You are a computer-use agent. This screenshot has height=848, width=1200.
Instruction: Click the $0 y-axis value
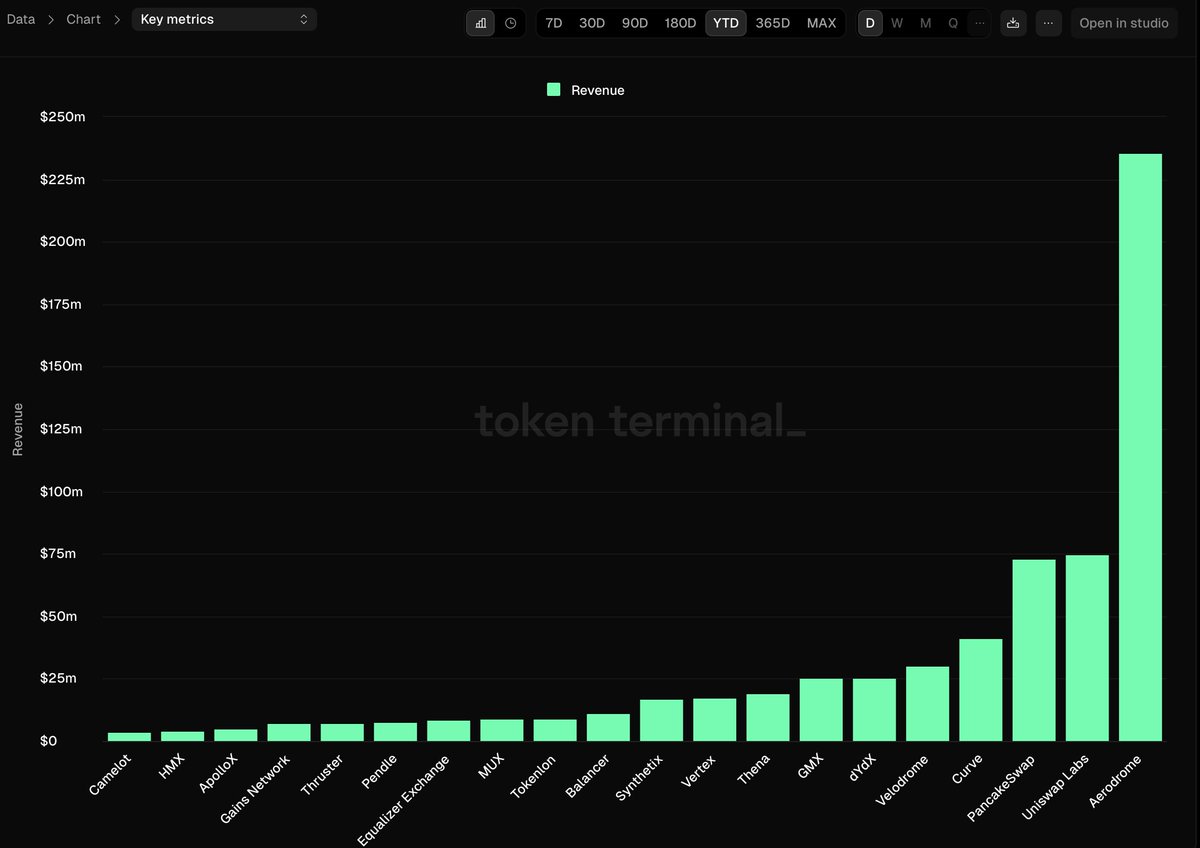tap(48, 741)
